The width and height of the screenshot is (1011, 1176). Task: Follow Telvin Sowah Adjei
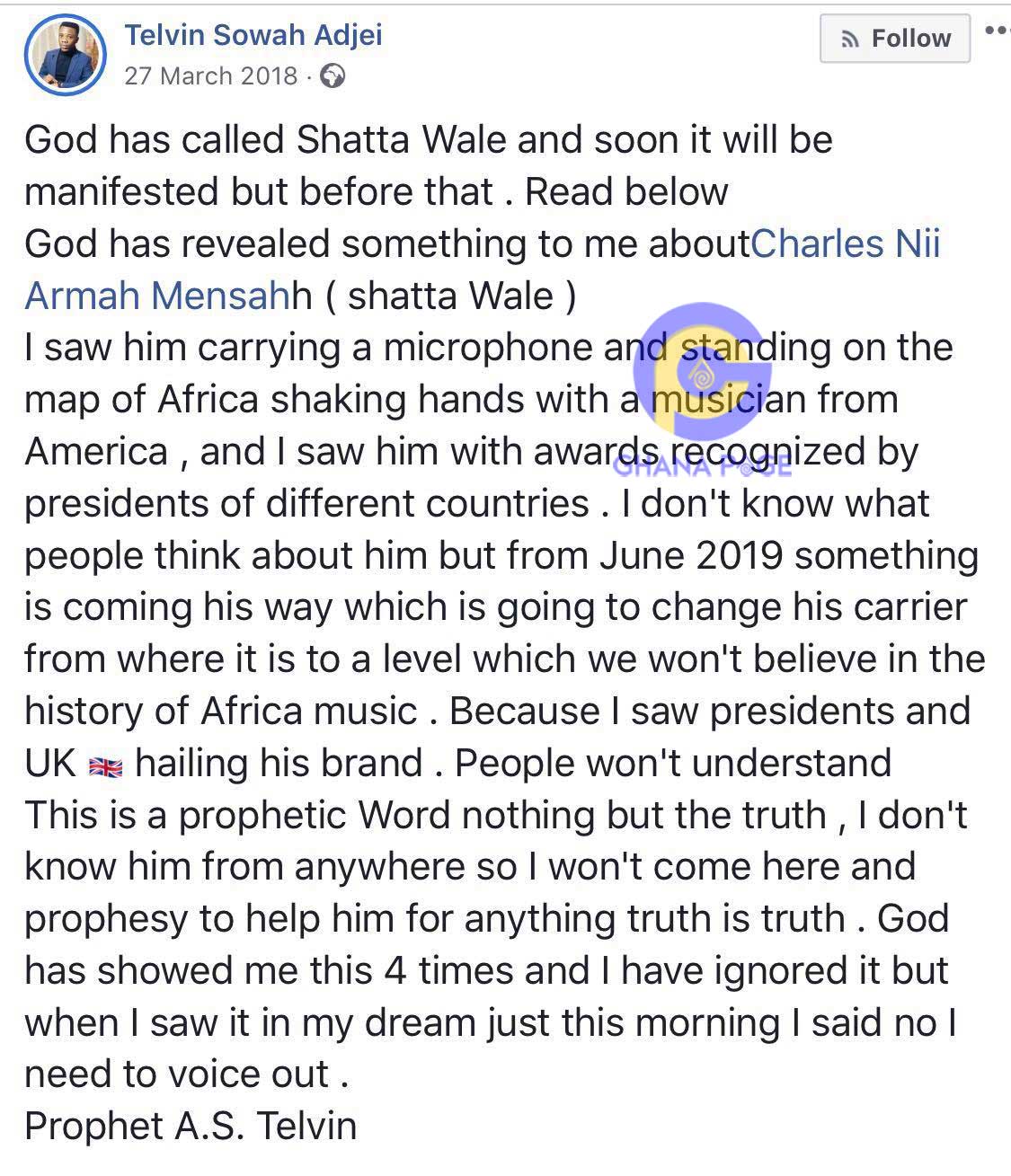point(895,39)
